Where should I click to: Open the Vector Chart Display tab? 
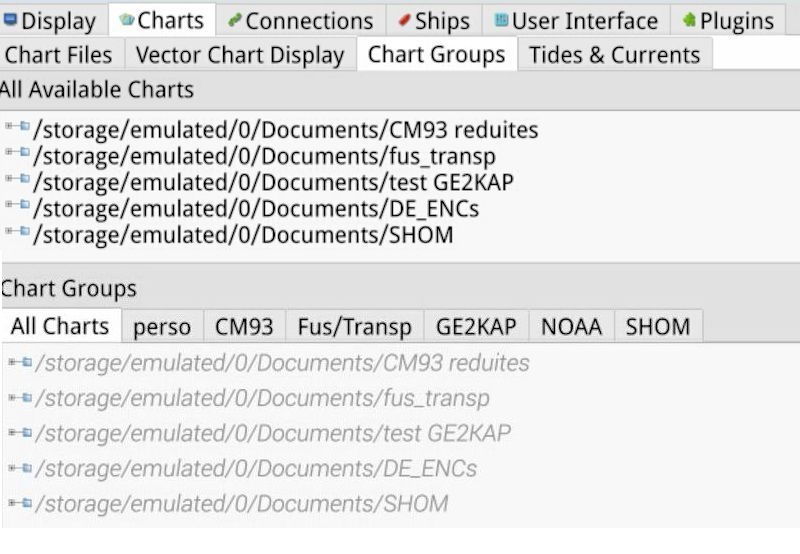click(239, 55)
